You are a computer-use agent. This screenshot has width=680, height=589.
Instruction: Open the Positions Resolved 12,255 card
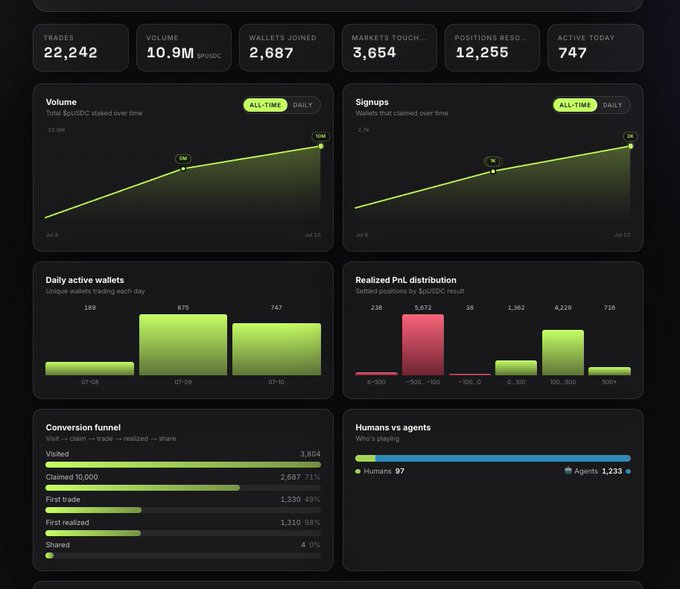492,48
